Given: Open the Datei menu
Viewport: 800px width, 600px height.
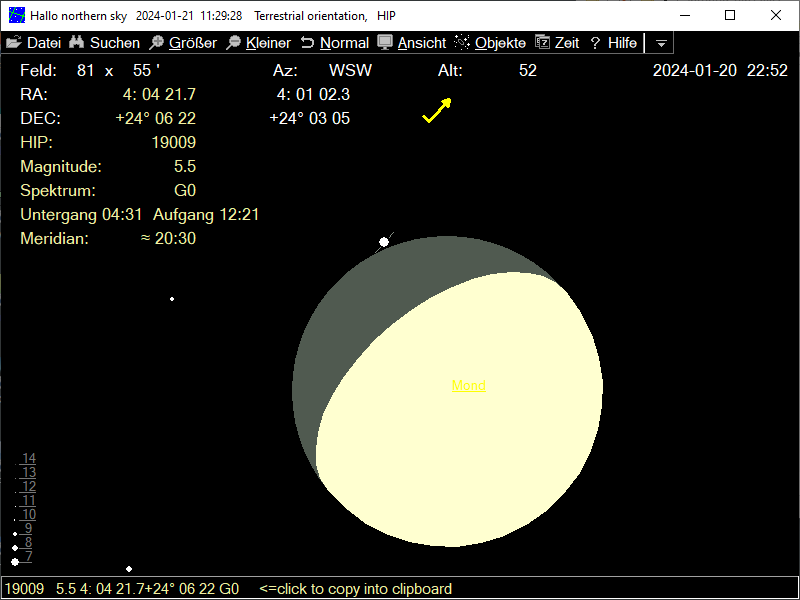Looking at the screenshot, I should (x=34, y=43).
